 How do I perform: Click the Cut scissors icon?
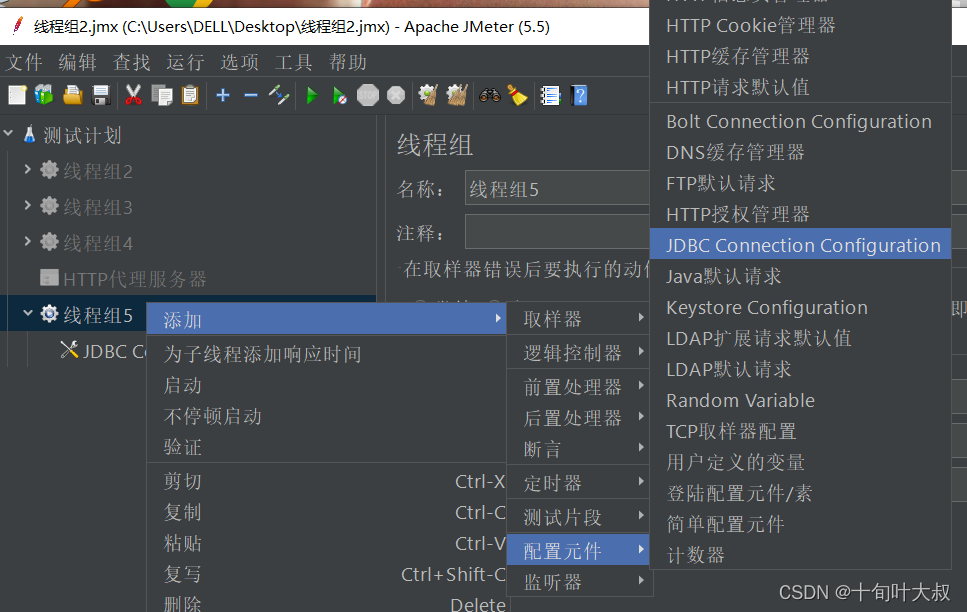click(x=133, y=96)
